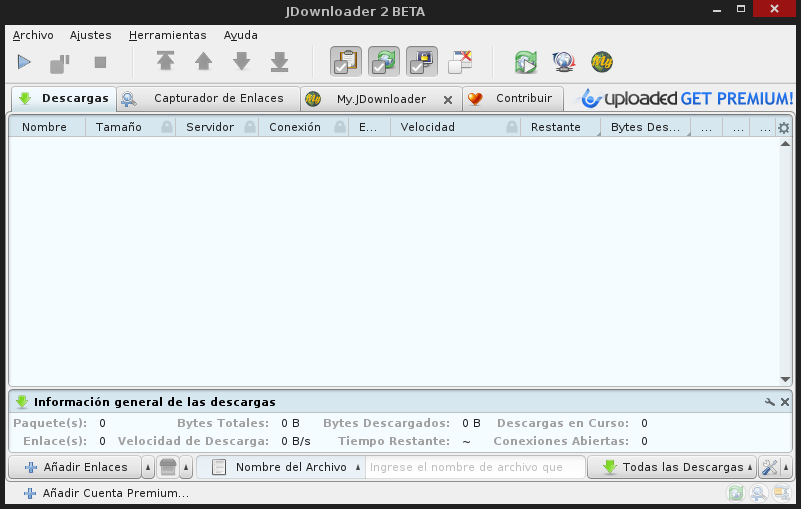Image resolution: width=801 pixels, height=509 pixels.
Task: Toggle clipboard observer toolbar button
Action: click(346, 62)
